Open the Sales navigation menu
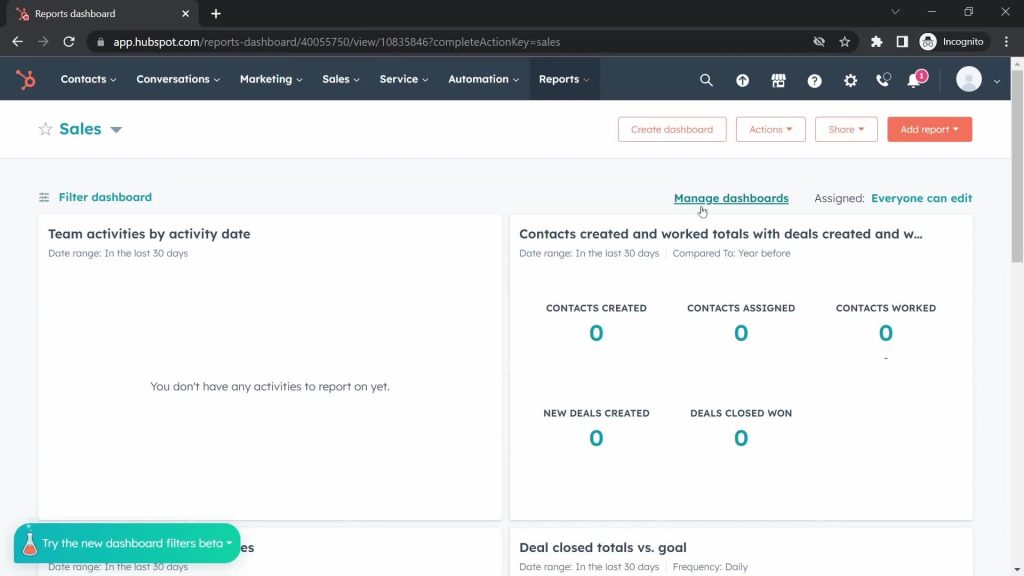 (x=341, y=79)
